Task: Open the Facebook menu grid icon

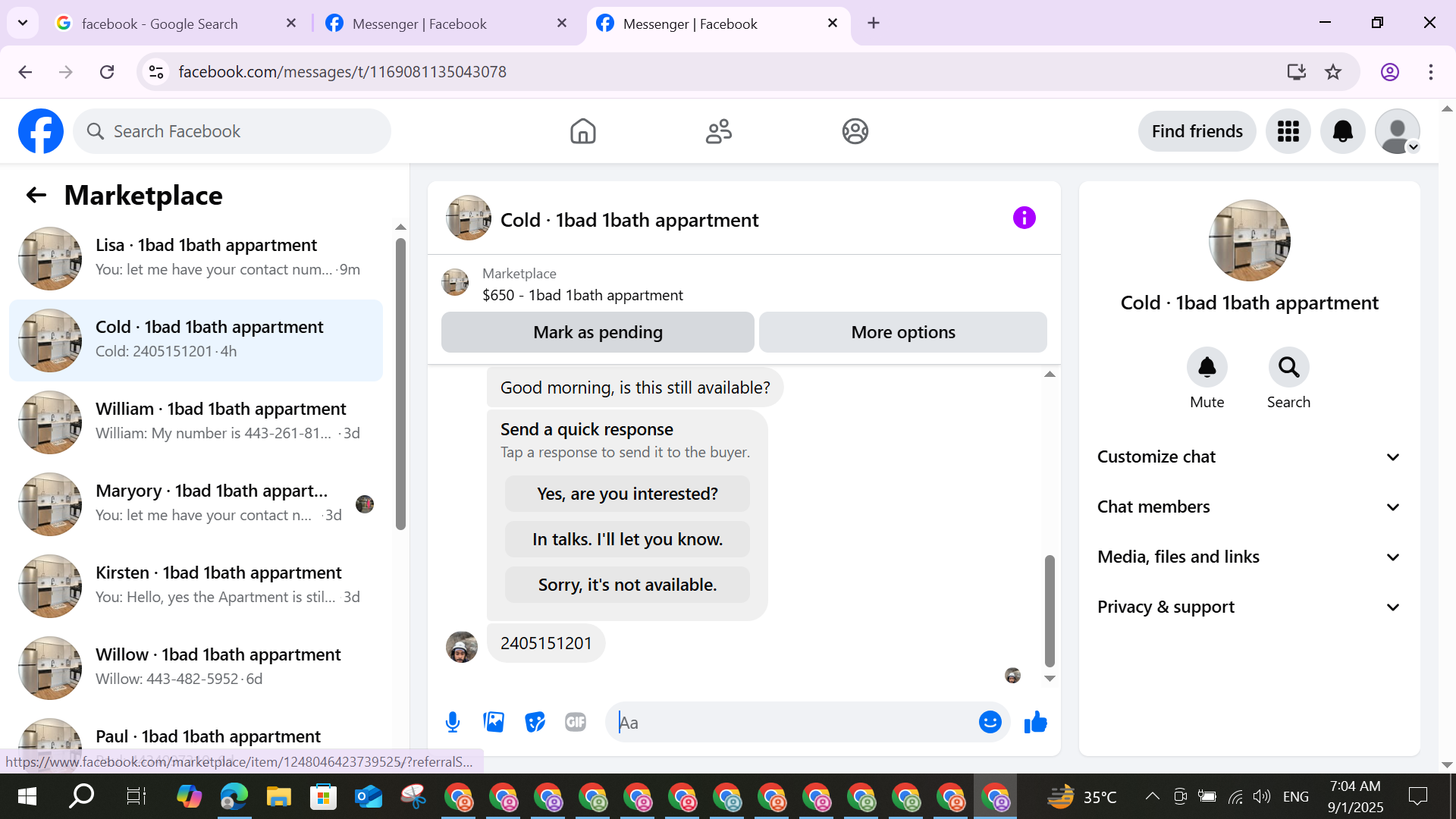Action: tap(1288, 131)
